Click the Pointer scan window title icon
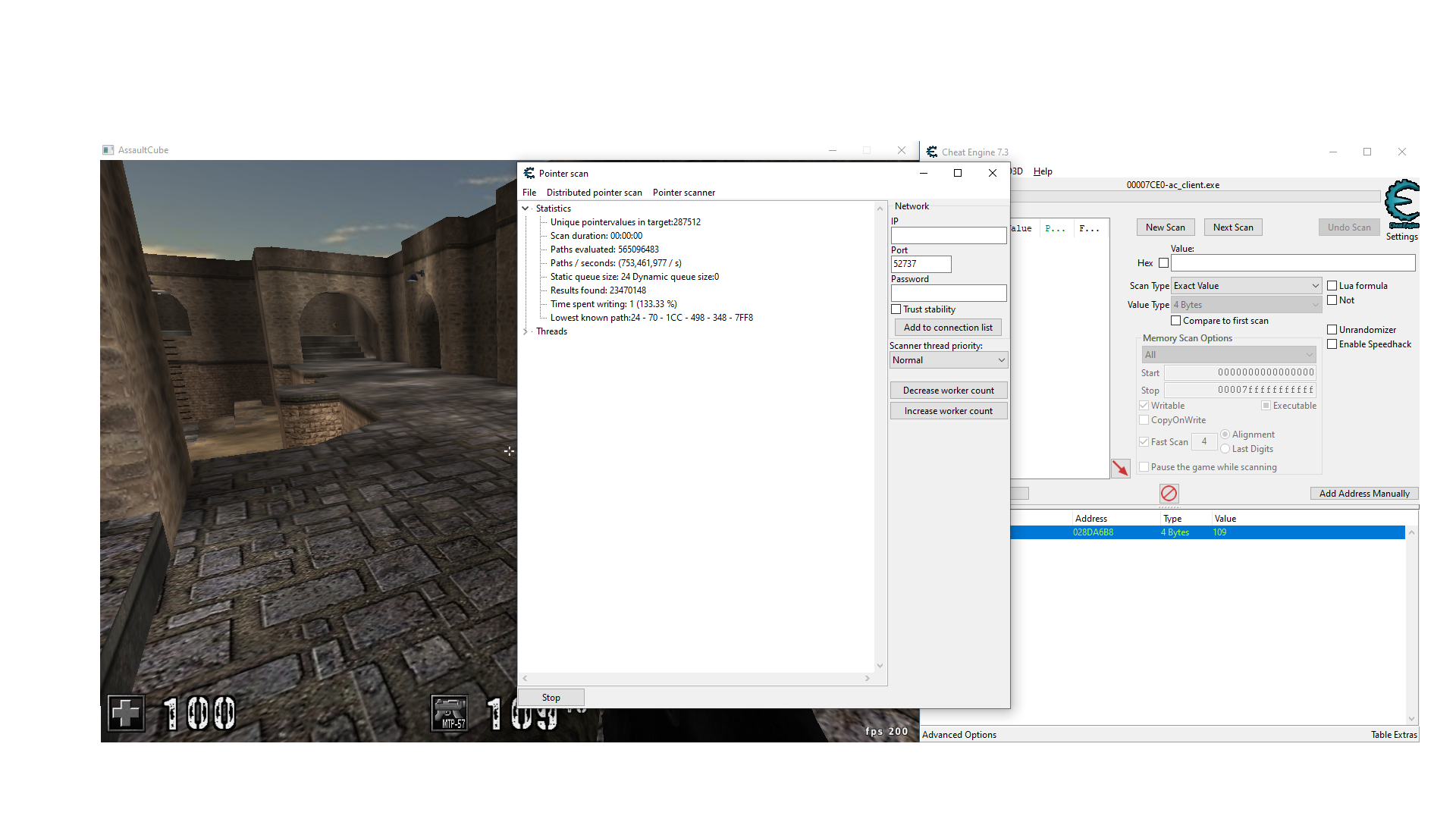 (529, 174)
